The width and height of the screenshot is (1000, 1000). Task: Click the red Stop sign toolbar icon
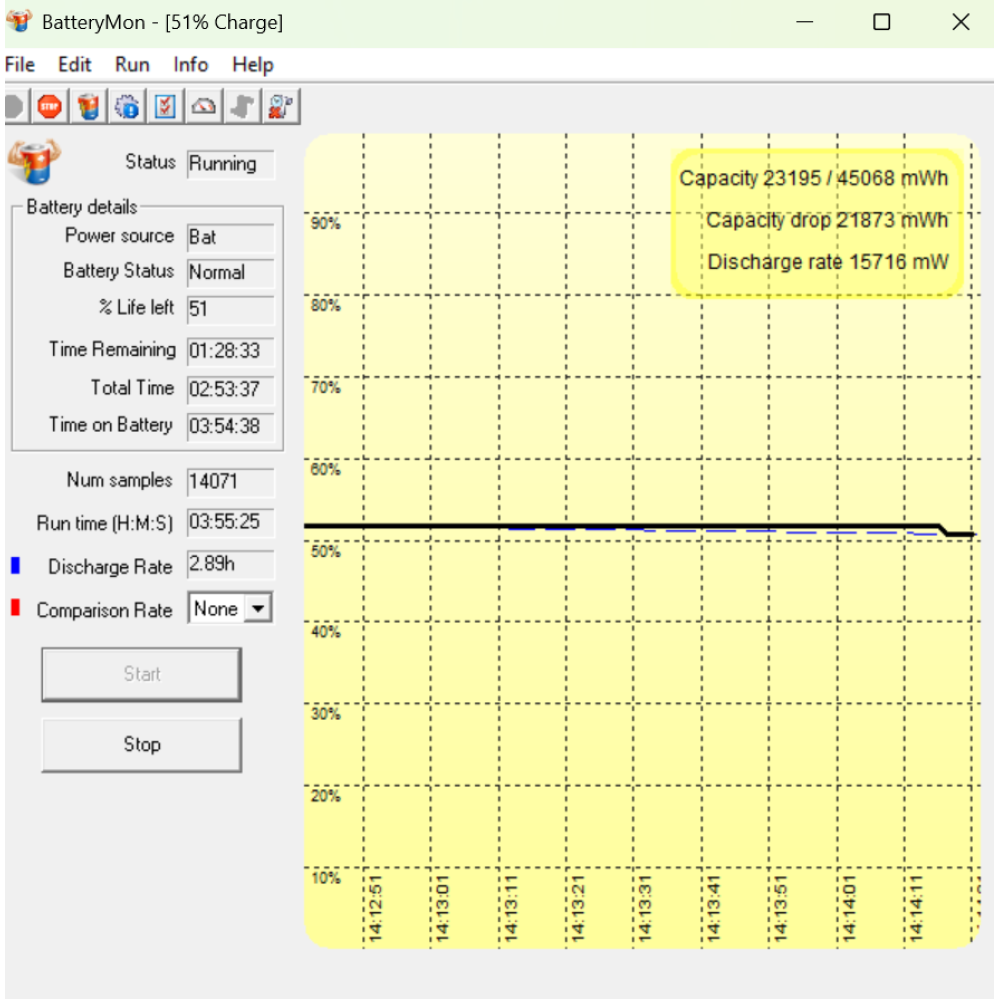[49, 106]
